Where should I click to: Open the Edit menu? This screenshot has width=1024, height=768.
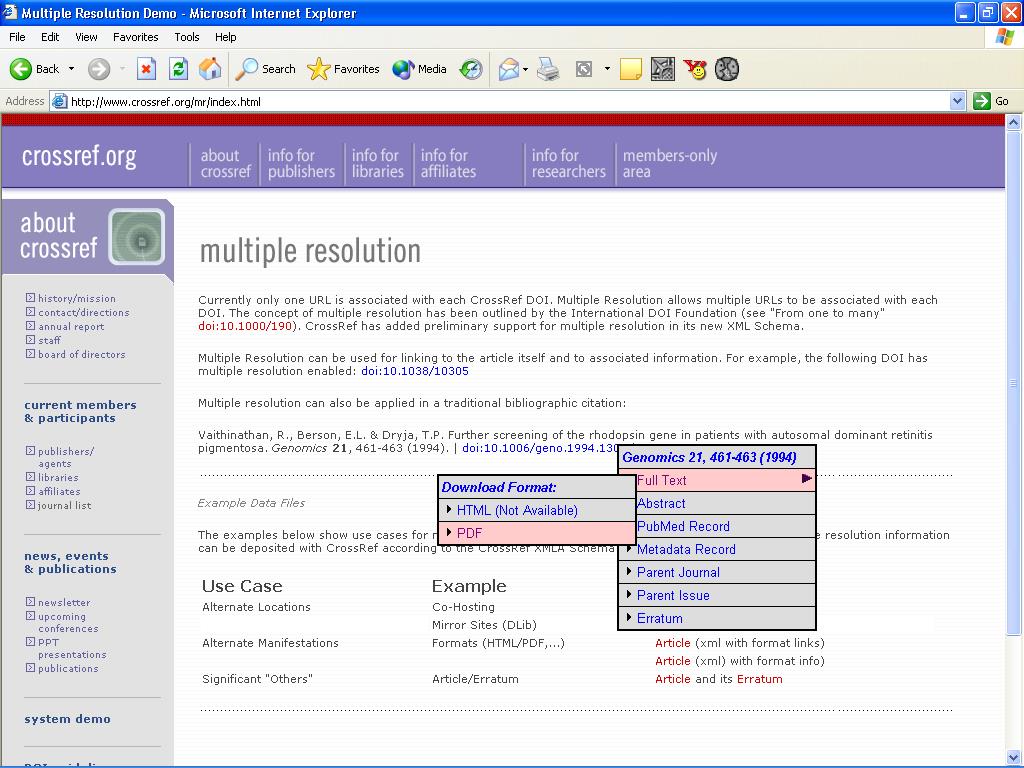pos(50,37)
